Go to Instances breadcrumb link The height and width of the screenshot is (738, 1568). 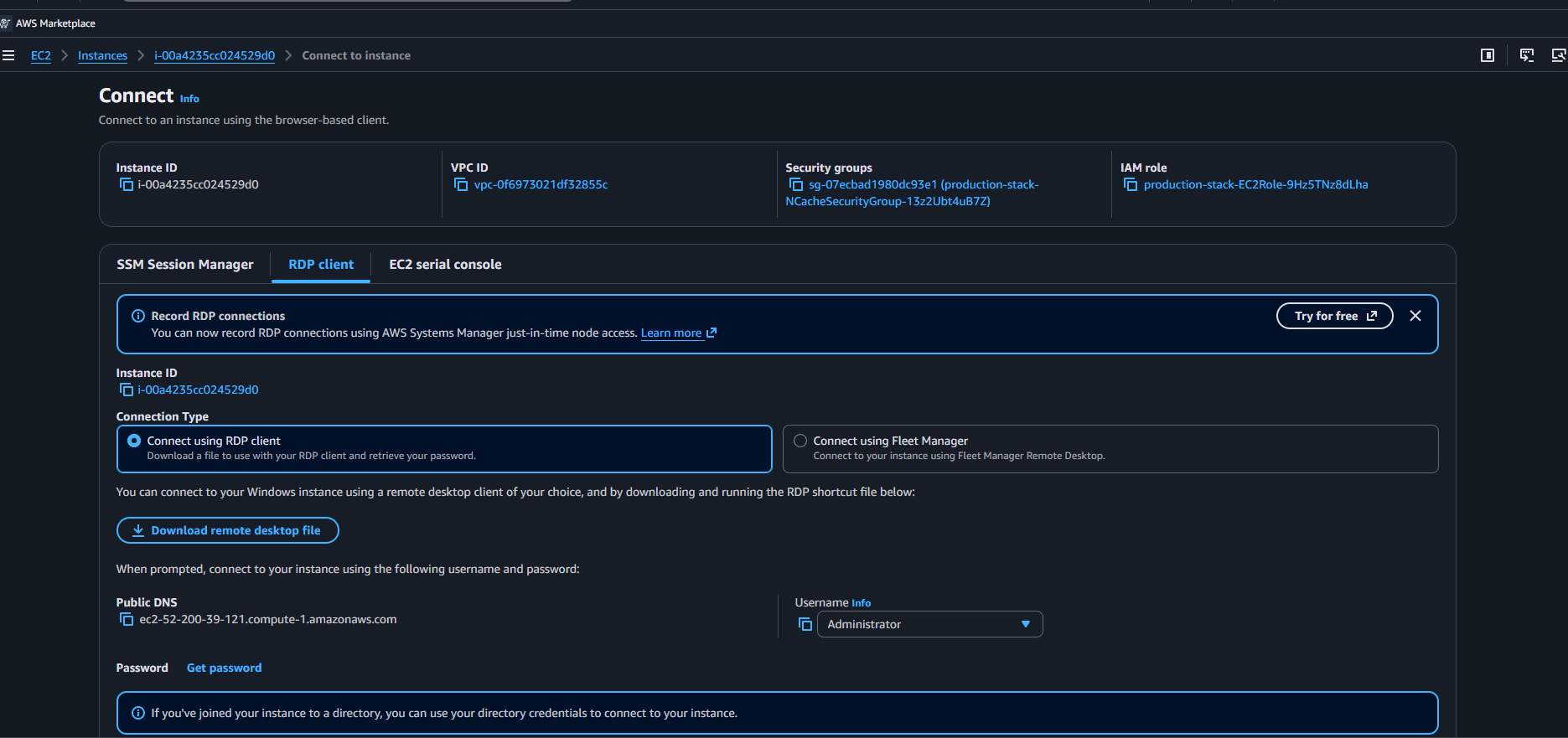point(102,55)
